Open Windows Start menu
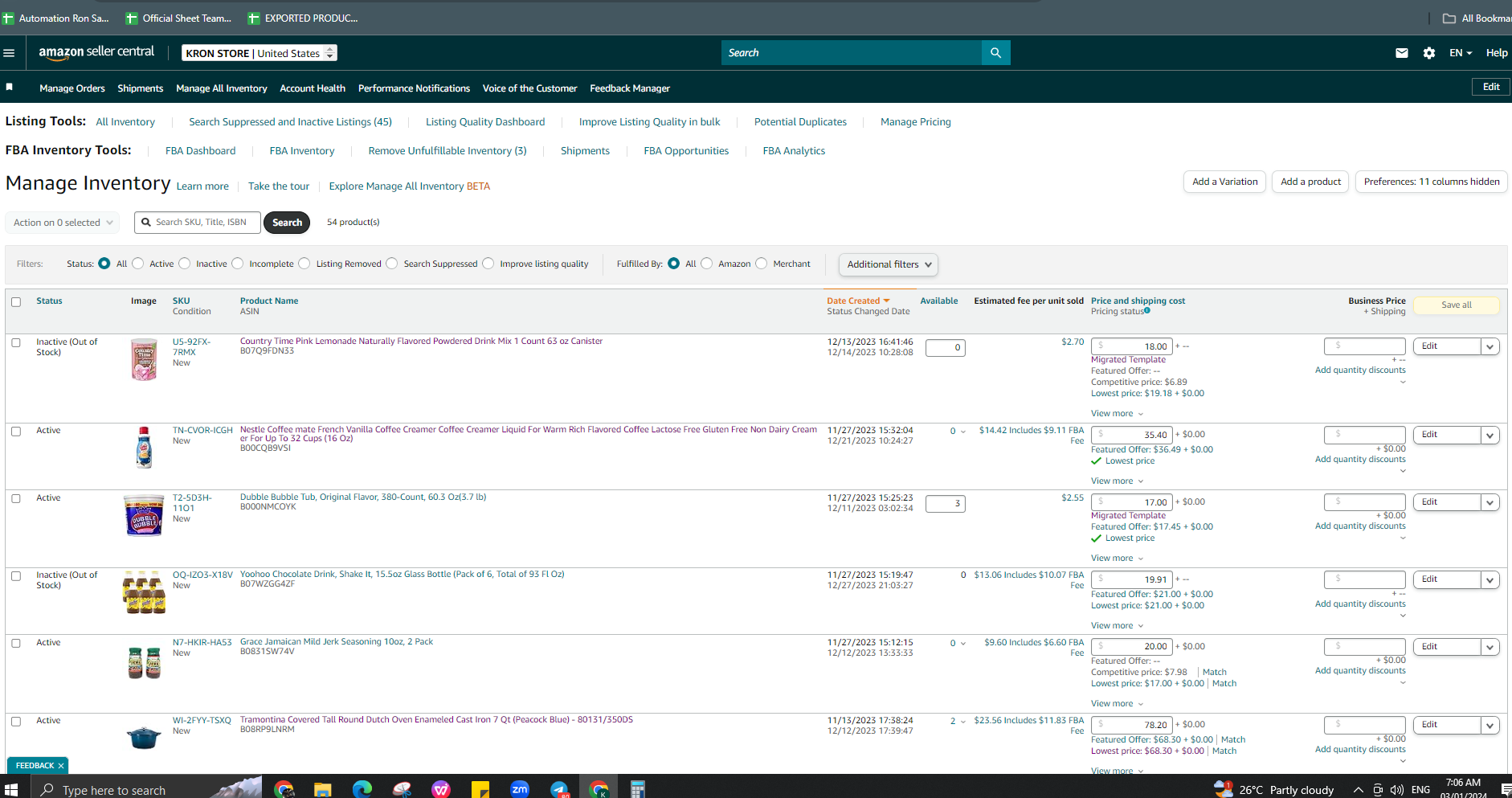 point(11,790)
